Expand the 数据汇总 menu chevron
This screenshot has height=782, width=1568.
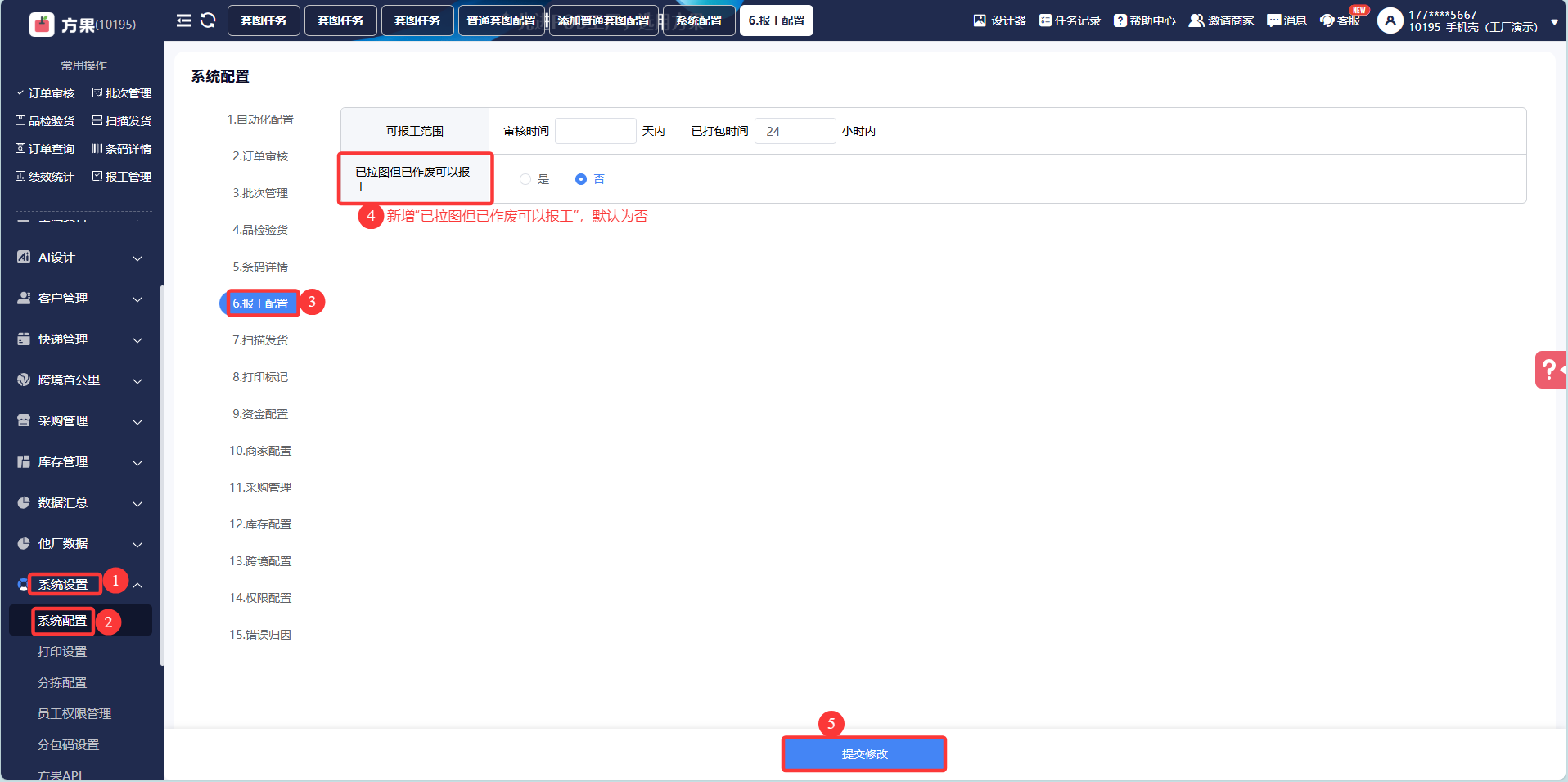[137, 504]
